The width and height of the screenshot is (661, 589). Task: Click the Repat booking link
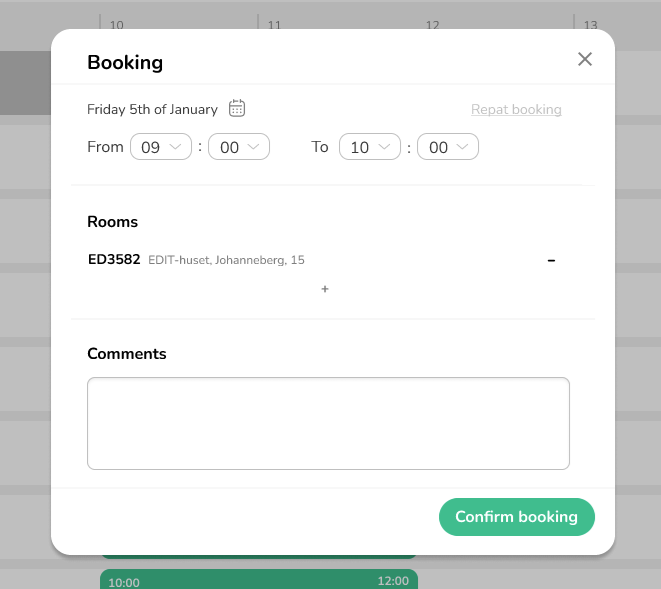[516, 110]
